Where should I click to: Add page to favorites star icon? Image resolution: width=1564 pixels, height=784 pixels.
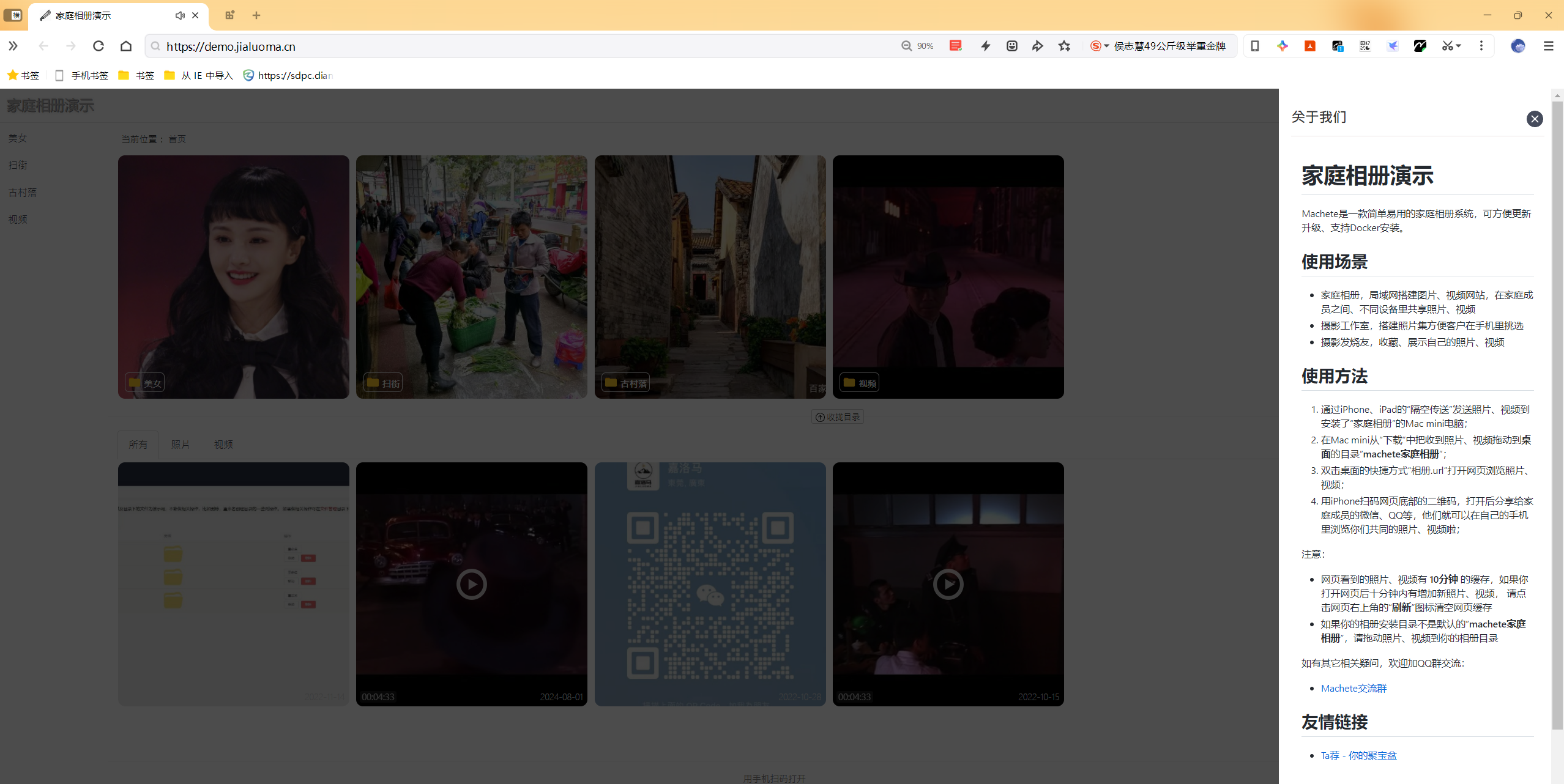[1065, 46]
